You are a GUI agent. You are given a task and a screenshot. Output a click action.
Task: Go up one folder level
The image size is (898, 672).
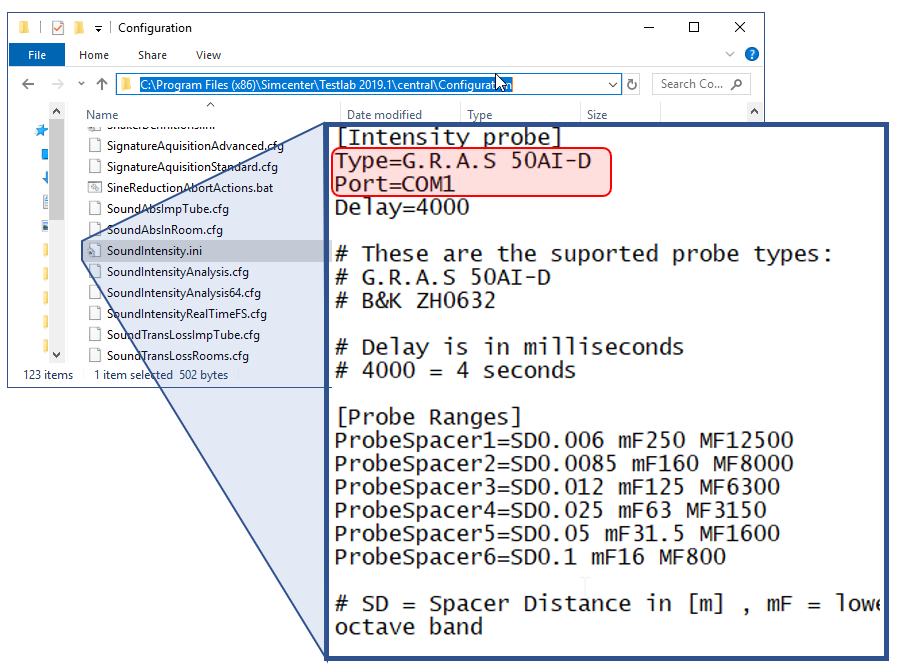pyautogui.click(x=102, y=84)
